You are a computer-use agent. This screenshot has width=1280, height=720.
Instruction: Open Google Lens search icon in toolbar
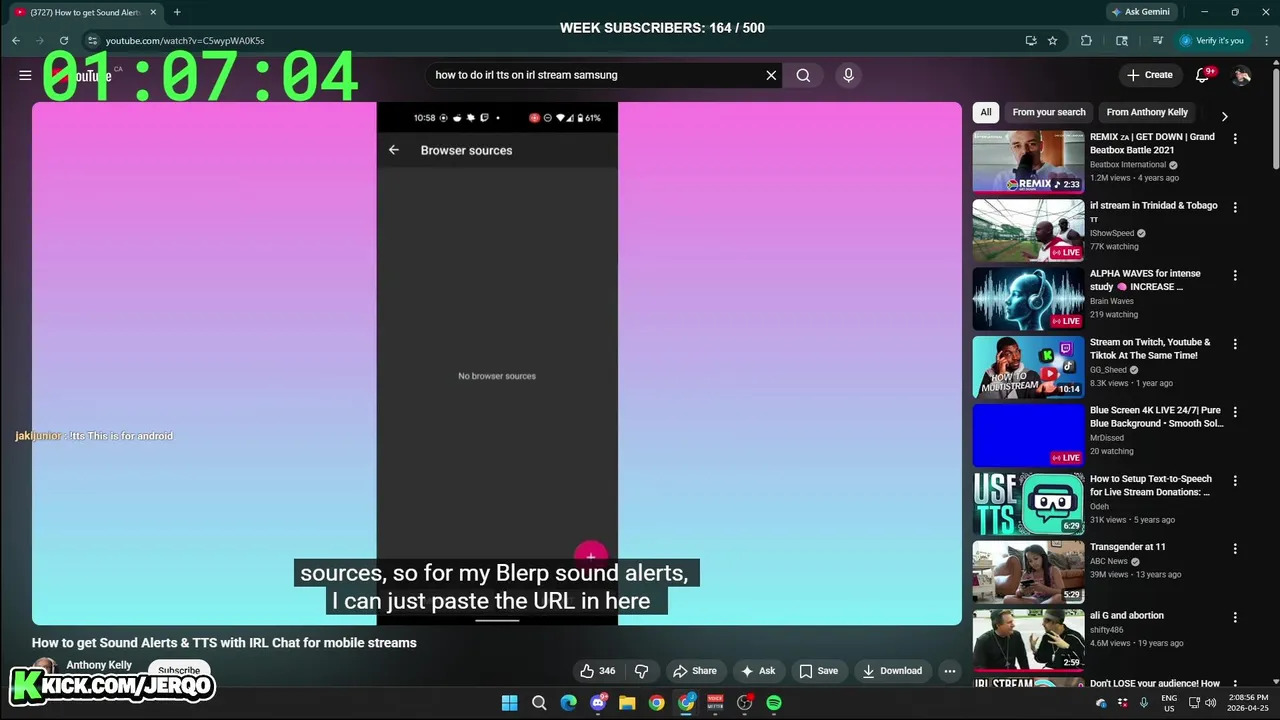coord(1122,41)
